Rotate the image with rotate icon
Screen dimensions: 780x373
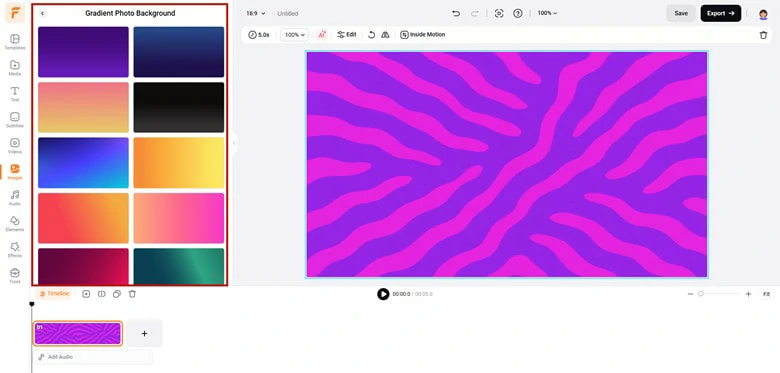pyautogui.click(x=372, y=35)
